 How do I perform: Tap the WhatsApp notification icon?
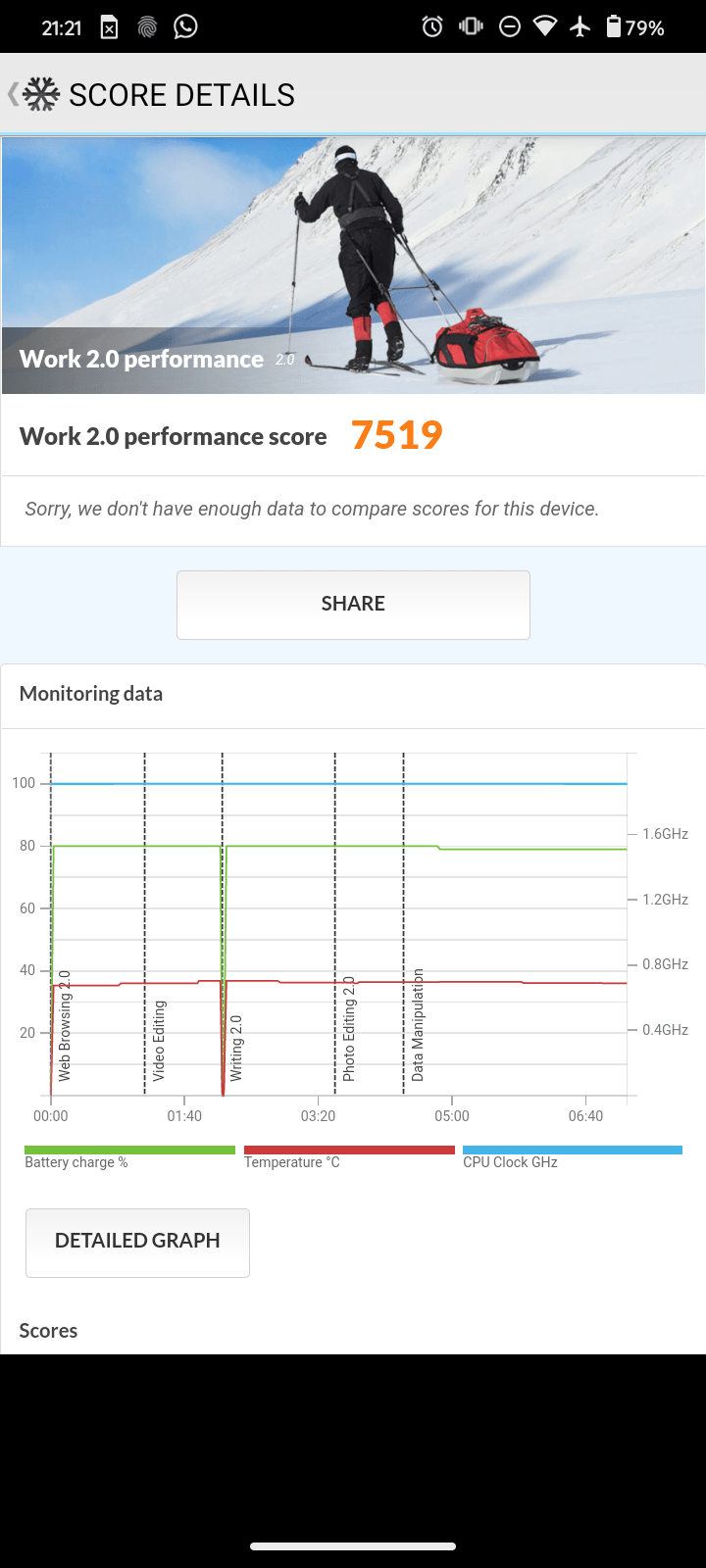(x=185, y=26)
